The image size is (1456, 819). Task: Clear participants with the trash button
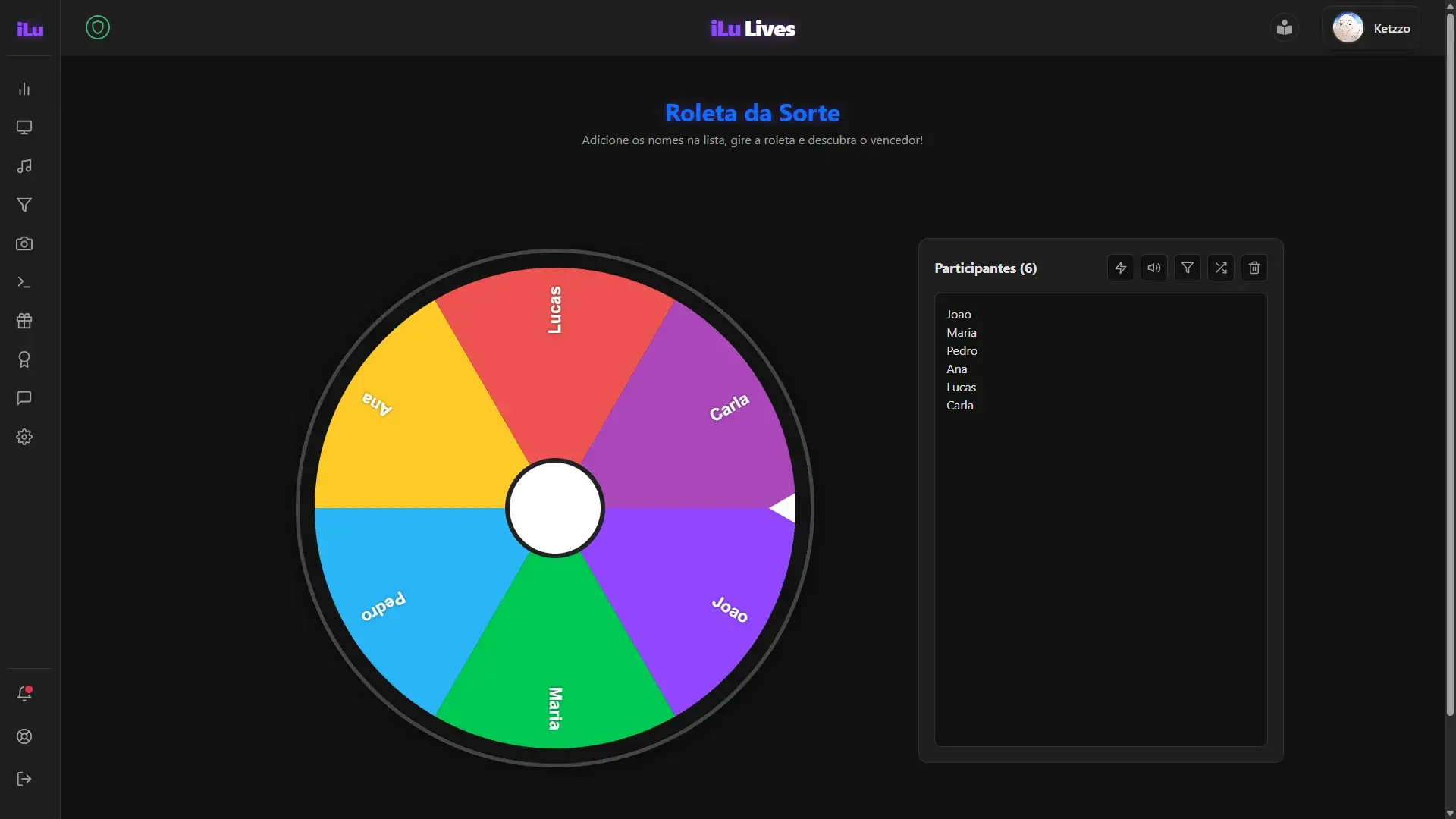pyautogui.click(x=1254, y=268)
